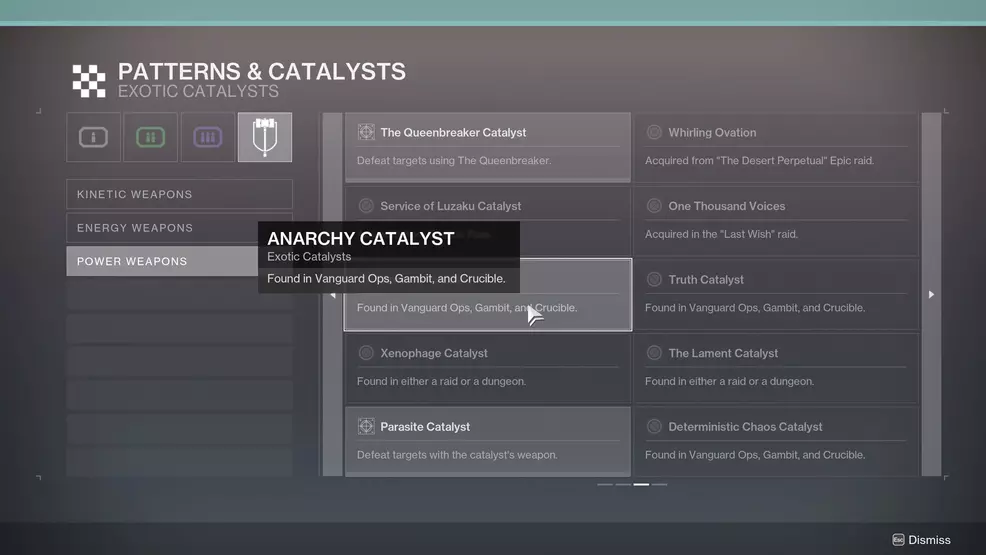Select the 'Defeat targets with the catalyst's weapon.' text
986x555 pixels.
click(x=457, y=454)
